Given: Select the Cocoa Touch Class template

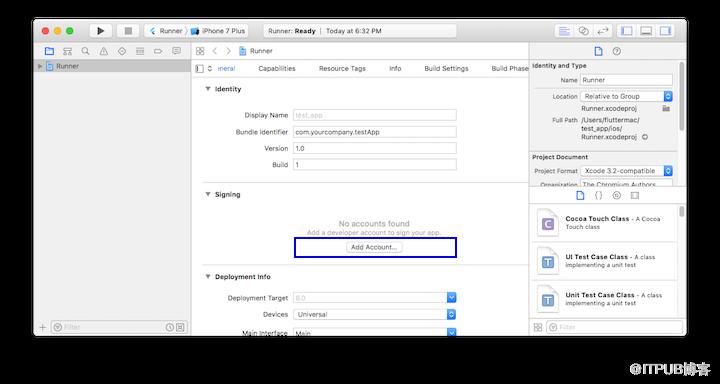Looking at the screenshot, I should [x=604, y=223].
